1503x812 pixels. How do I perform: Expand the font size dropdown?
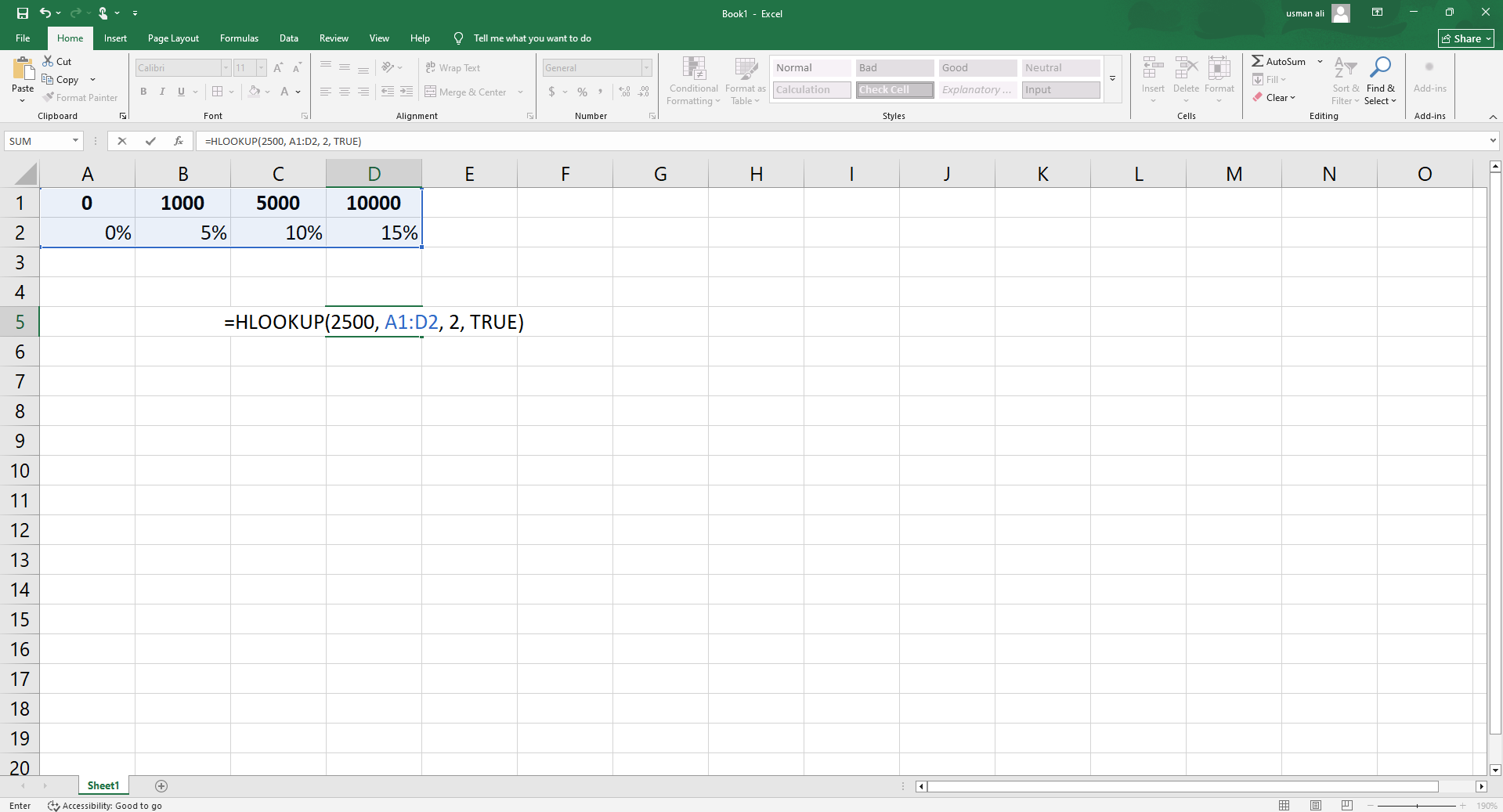point(261,68)
